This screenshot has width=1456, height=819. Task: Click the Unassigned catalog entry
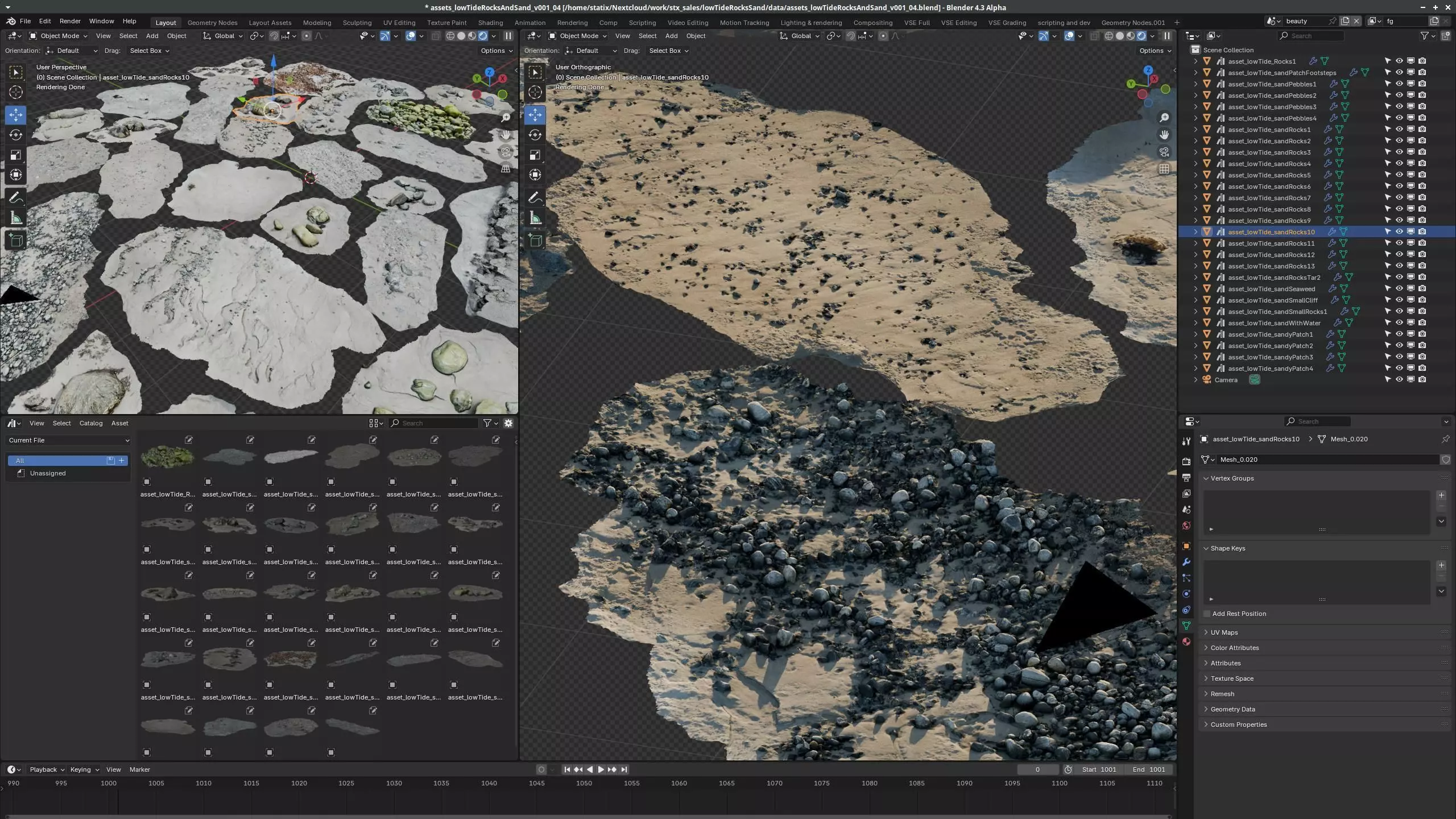(x=48, y=473)
